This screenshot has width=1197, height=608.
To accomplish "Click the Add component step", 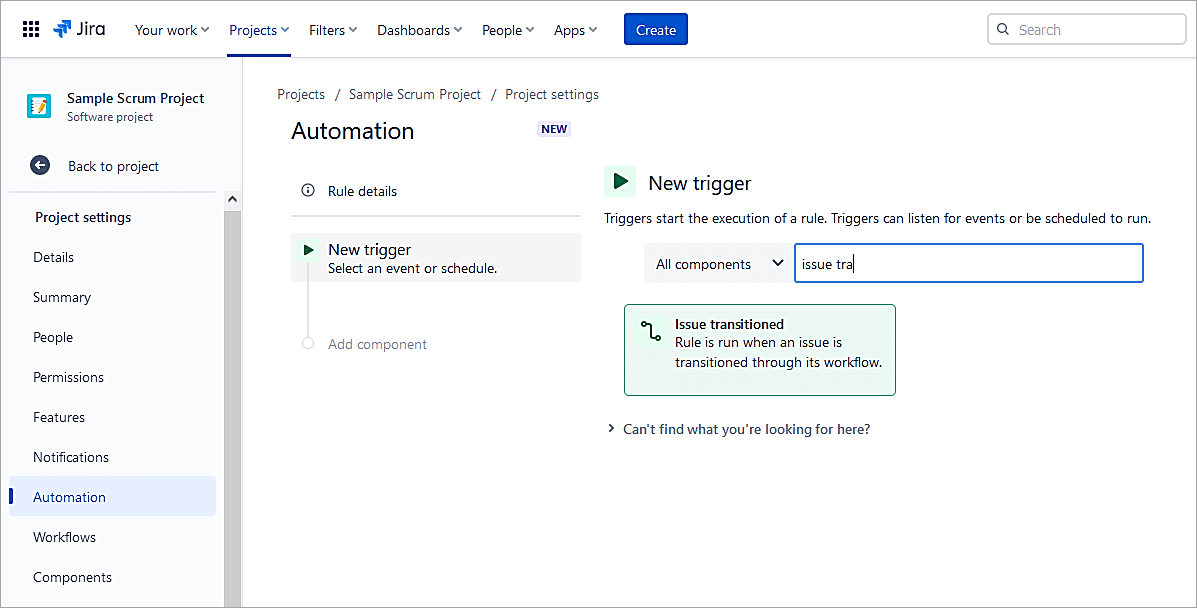I will [377, 344].
